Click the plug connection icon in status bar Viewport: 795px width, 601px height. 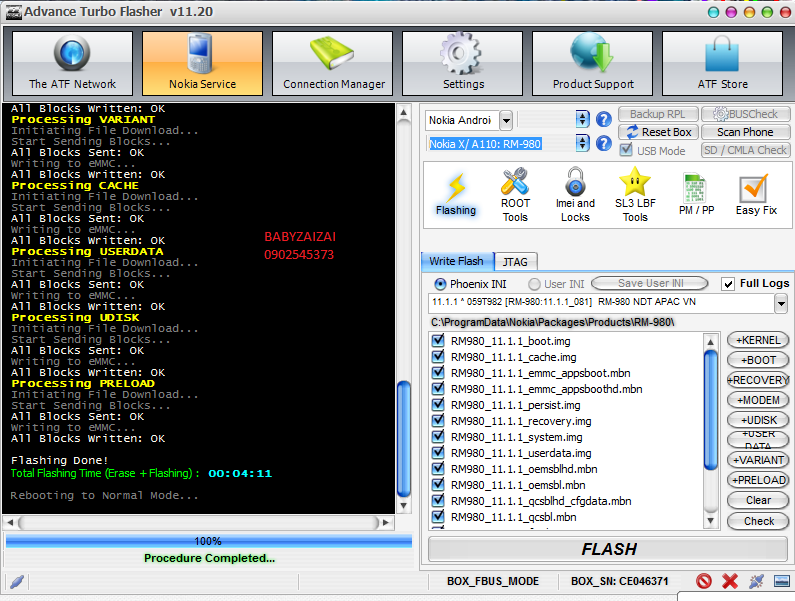[756, 581]
